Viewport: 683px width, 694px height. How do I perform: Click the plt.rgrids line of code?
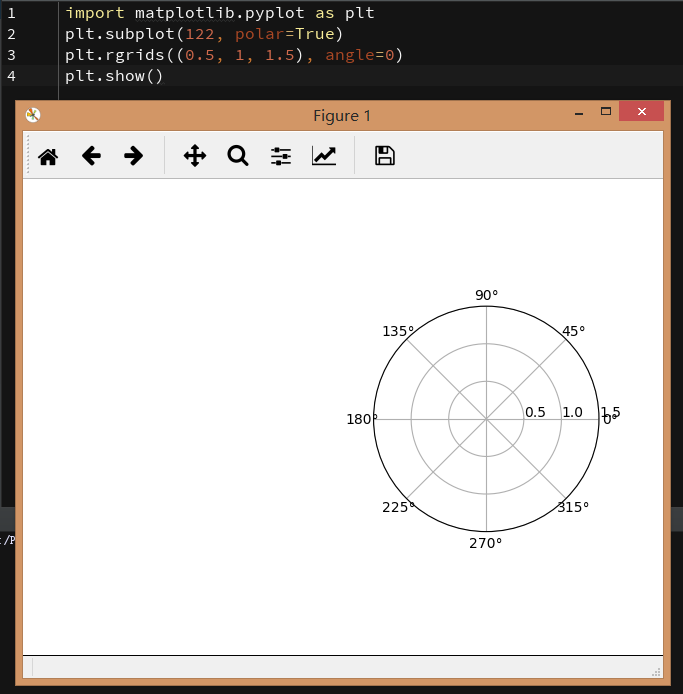click(234, 55)
